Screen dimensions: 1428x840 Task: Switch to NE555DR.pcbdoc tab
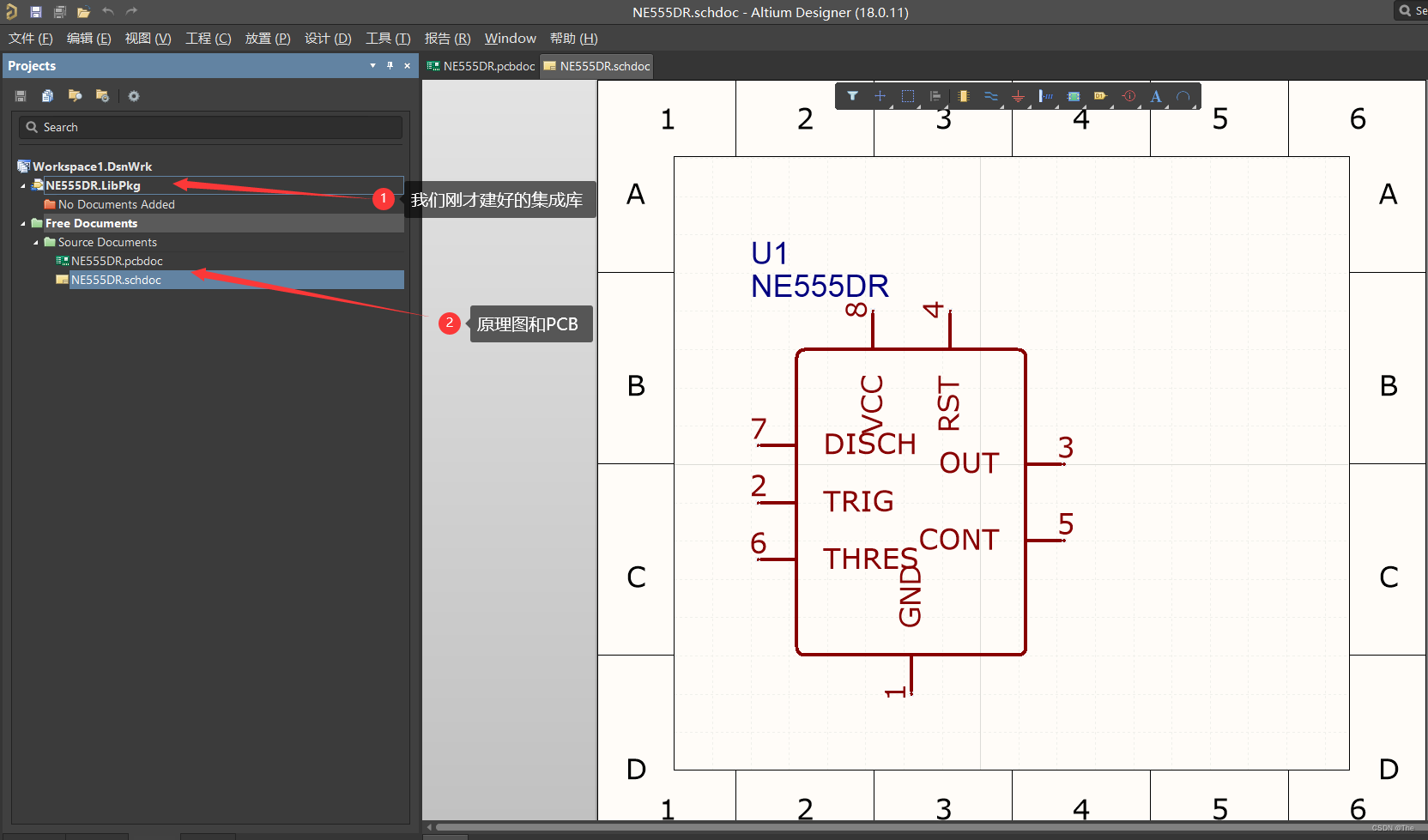tap(481, 66)
